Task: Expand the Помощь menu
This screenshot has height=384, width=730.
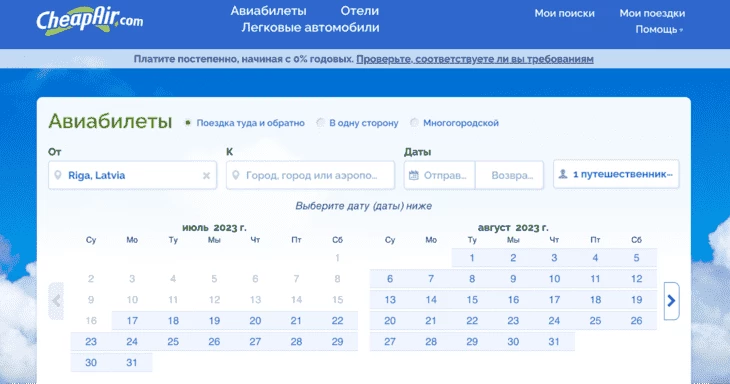Action: (659, 29)
